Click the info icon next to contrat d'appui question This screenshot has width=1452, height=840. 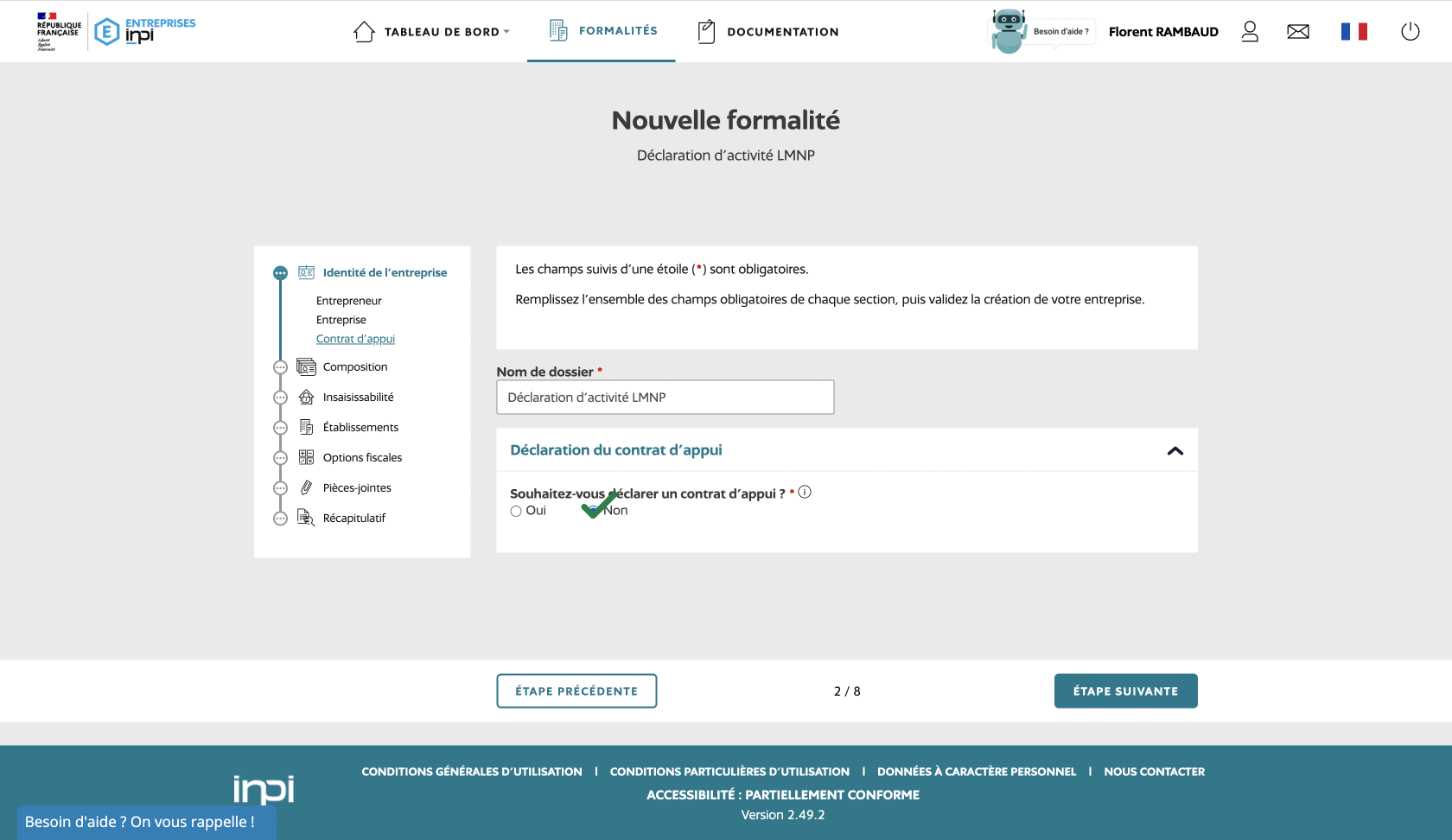point(805,493)
